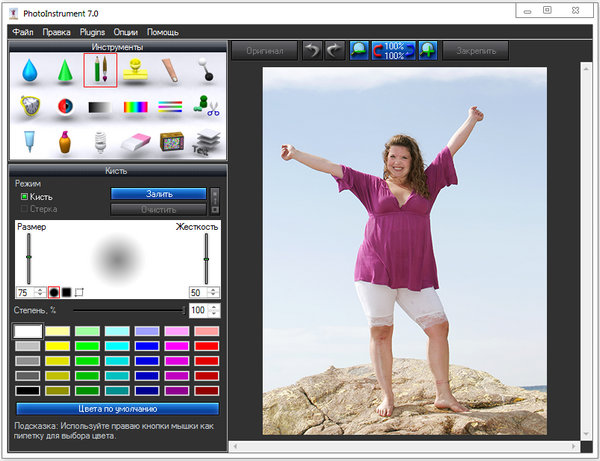Adjust the Жесткость vertical slider

pos(206,259)
